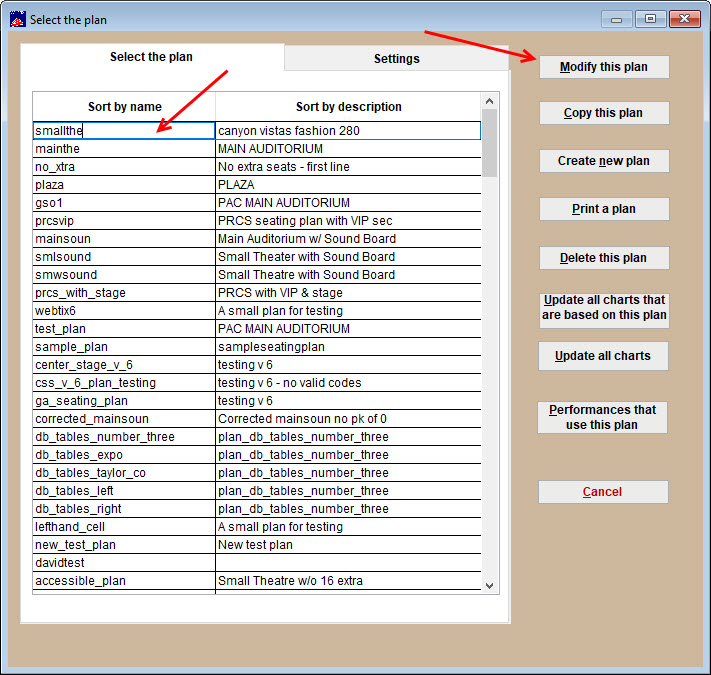Choose Create new plan
The image size is (711, 675).
click(x=604, y=161)
